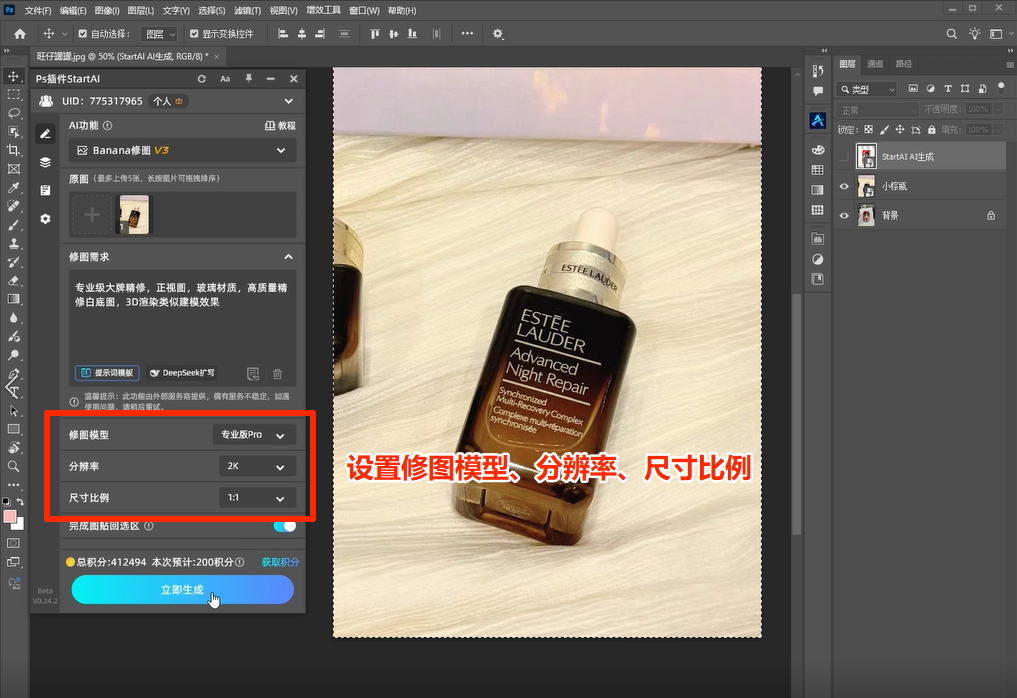Open the 图像(I) menu
This screenshot has width=1017, height=698.
(x=107, y=10)
